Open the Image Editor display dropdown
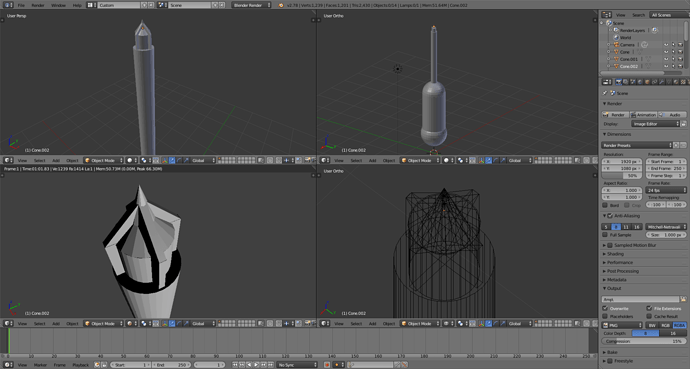The image size is (690, 369). 656,124
